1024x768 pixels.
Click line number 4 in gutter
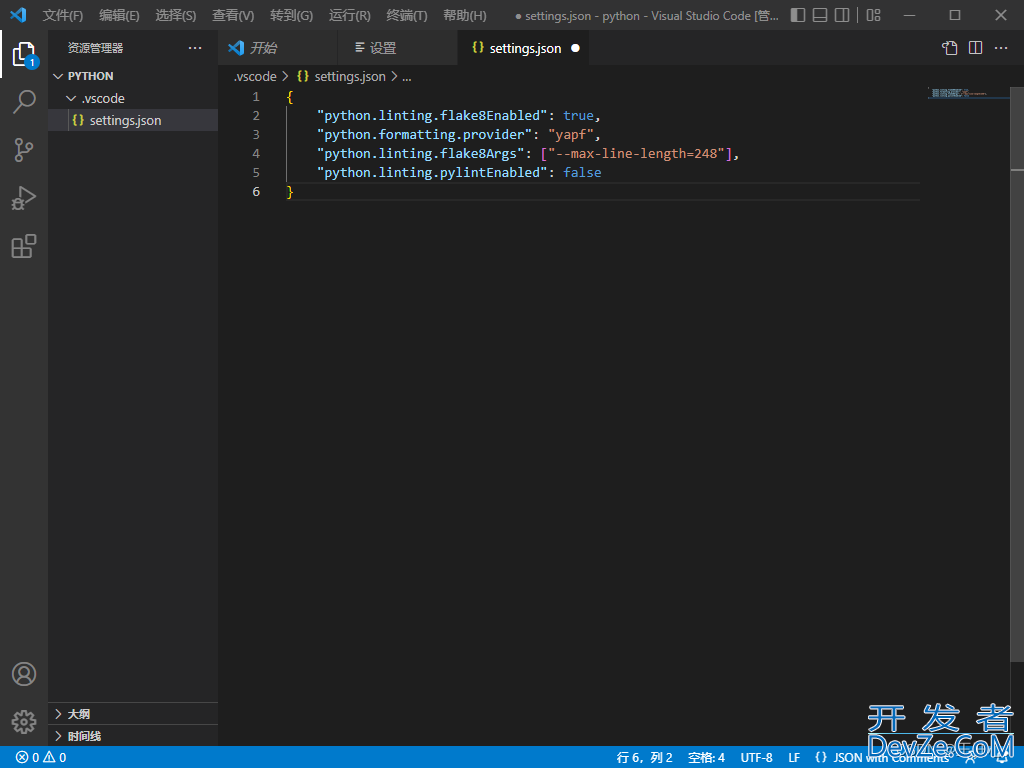coord(256,153)
